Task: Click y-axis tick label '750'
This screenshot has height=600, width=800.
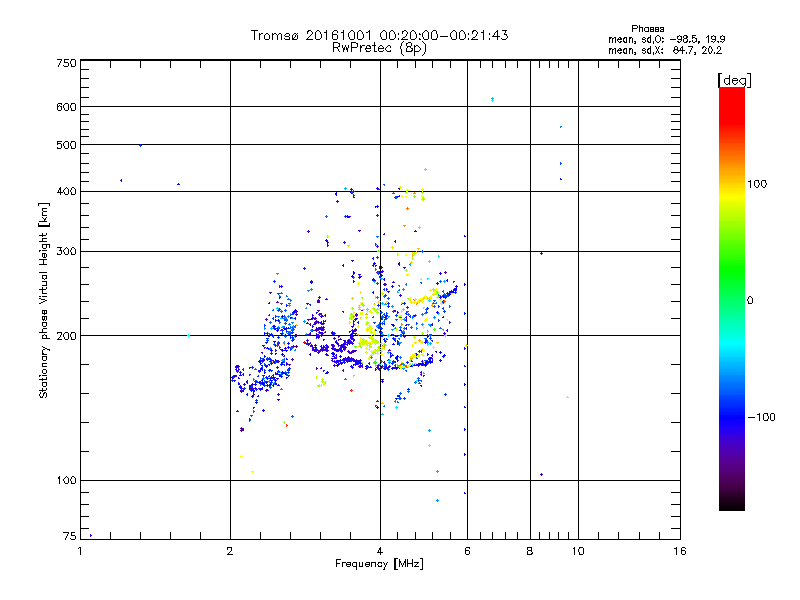Action: (66, 63)
